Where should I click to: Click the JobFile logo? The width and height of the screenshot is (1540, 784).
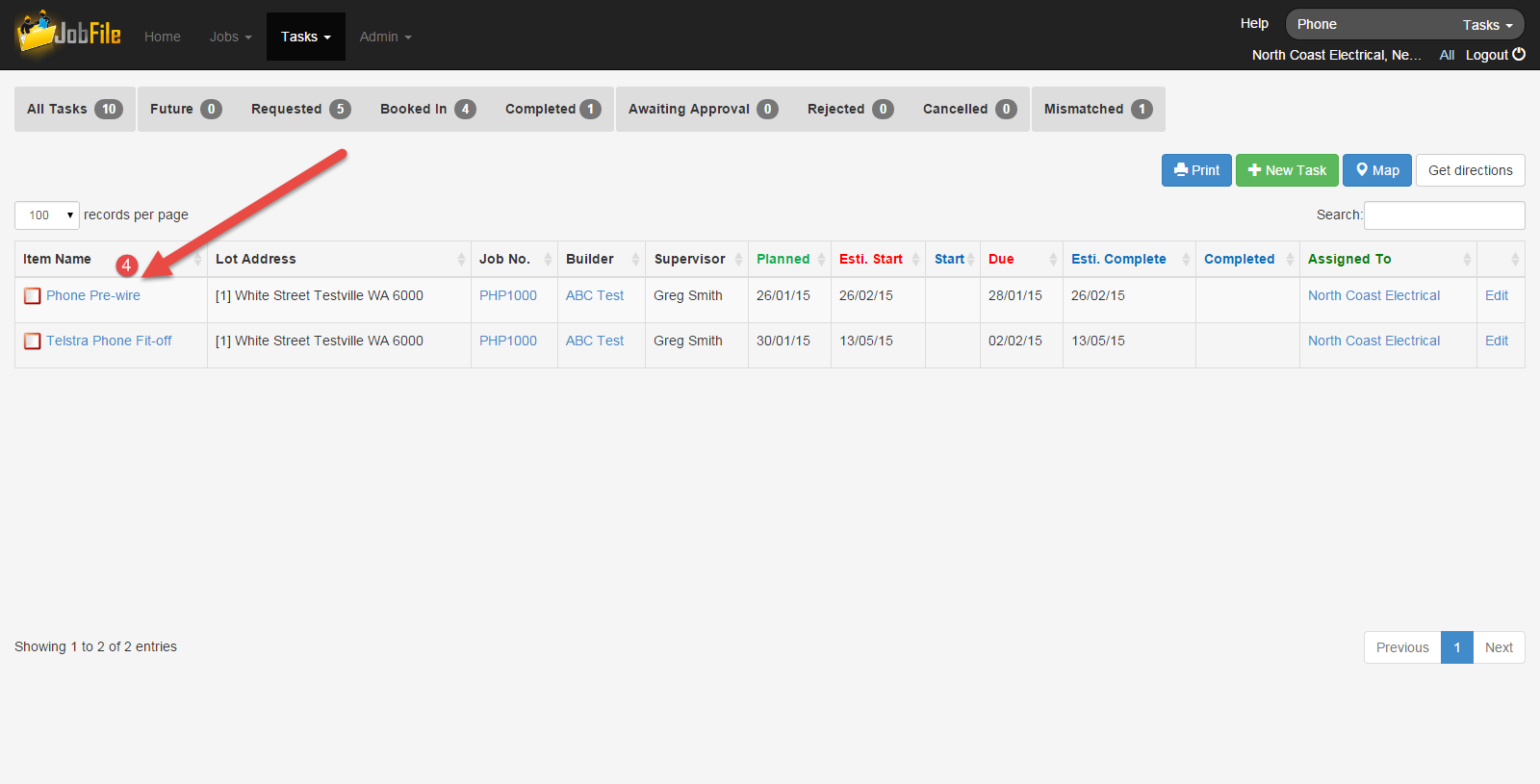click(x=68, y=34)
